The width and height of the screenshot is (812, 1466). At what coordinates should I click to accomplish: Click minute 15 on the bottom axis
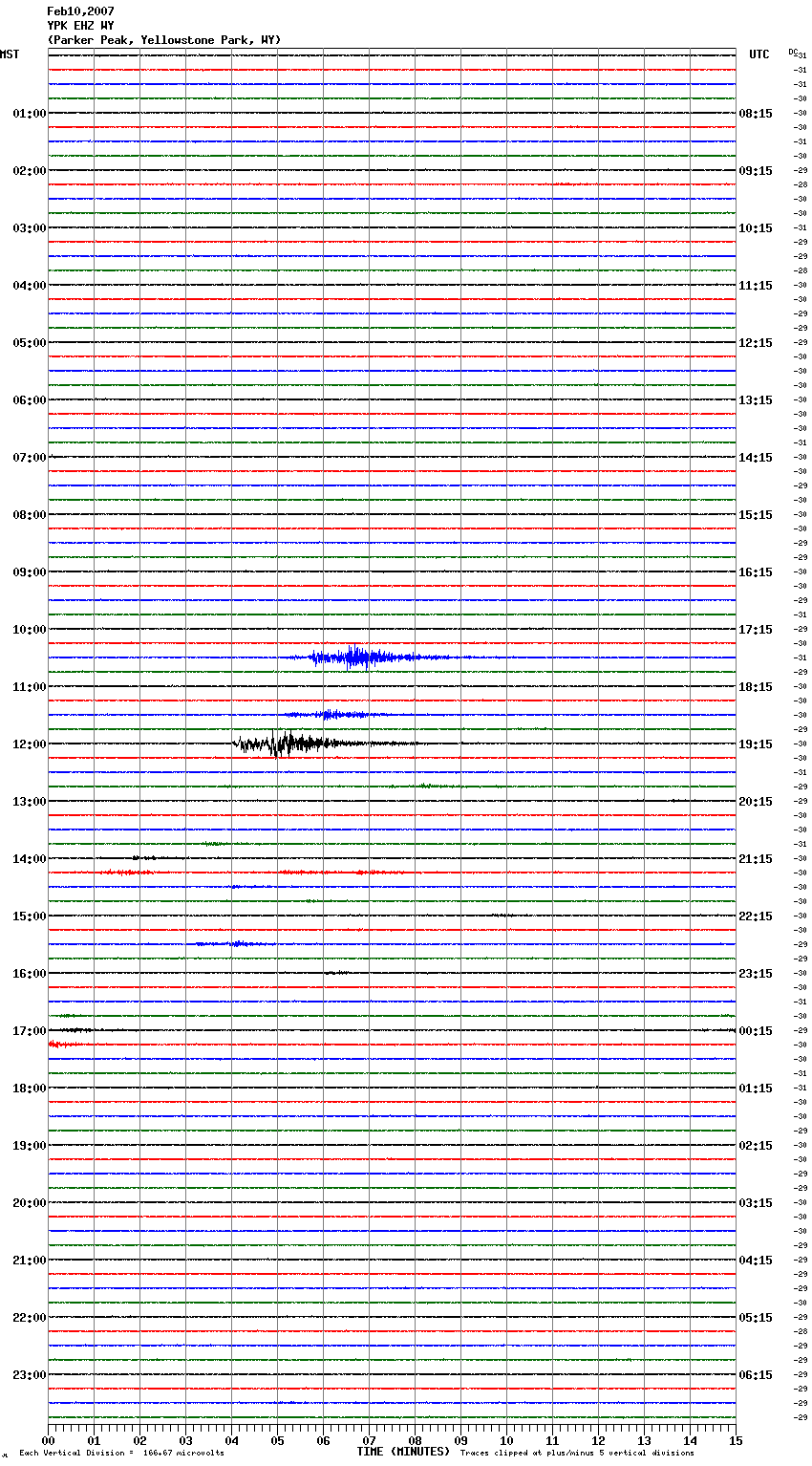coord(736,1440)
